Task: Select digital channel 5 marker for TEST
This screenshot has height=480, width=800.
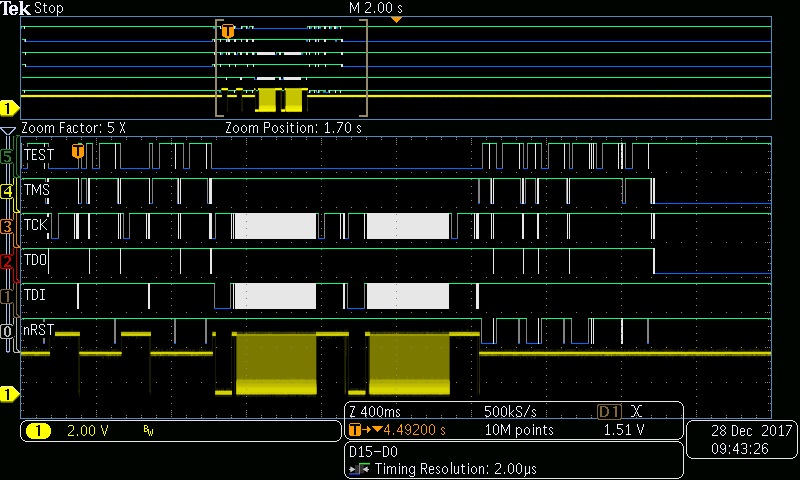Action: click(x=8, y=156)
